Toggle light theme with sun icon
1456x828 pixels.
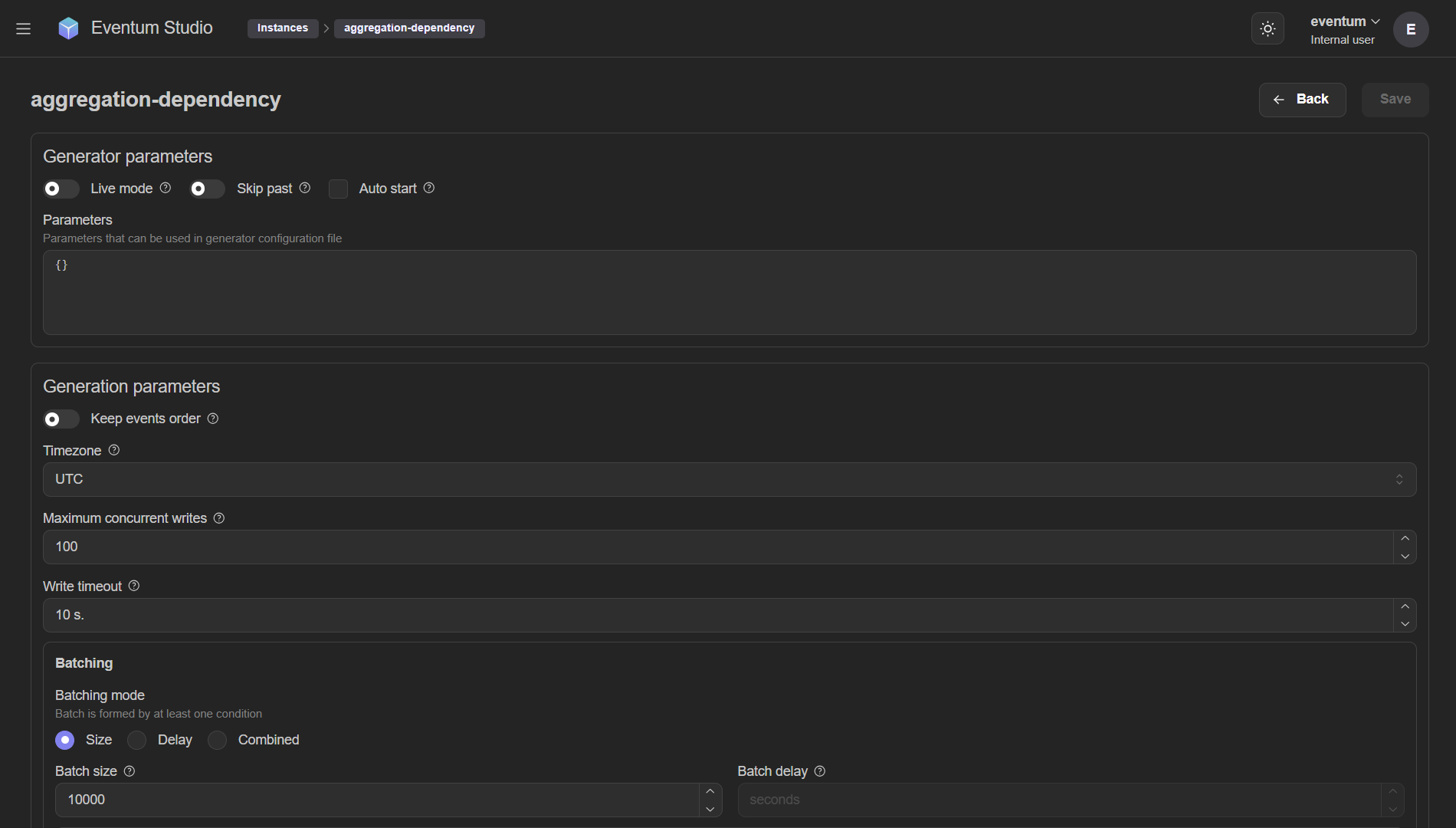click(1267, 29)
